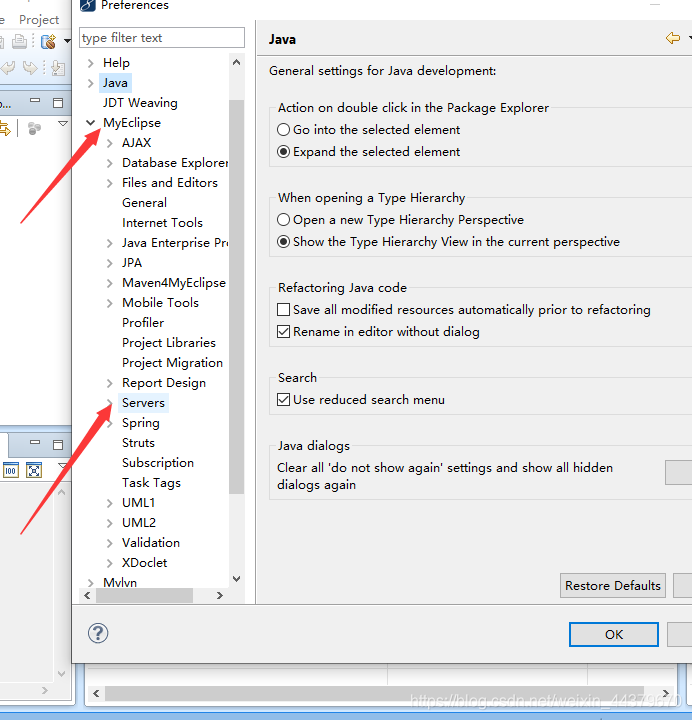Minimize the lower left view panel

coord(35,443)
